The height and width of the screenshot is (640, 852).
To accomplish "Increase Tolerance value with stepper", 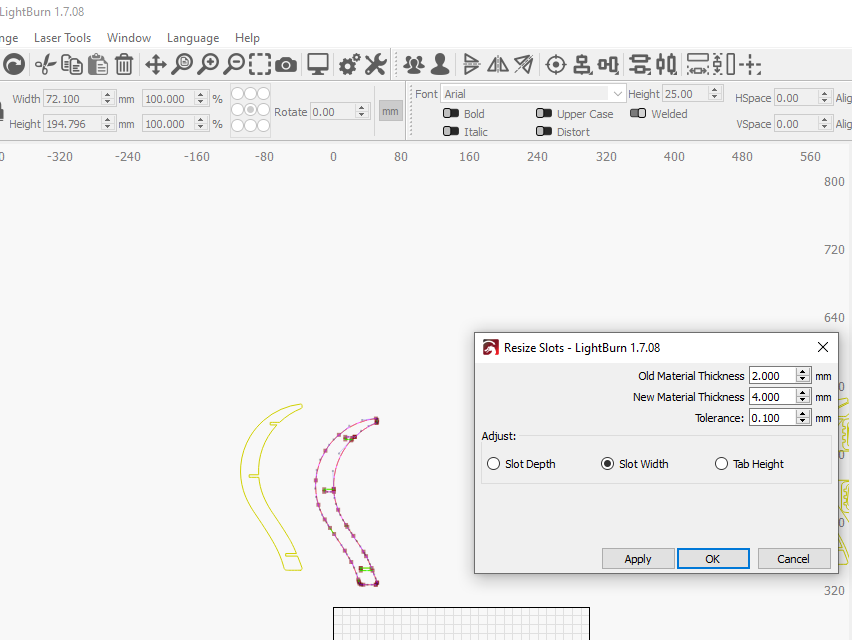I will pos(803,414).
